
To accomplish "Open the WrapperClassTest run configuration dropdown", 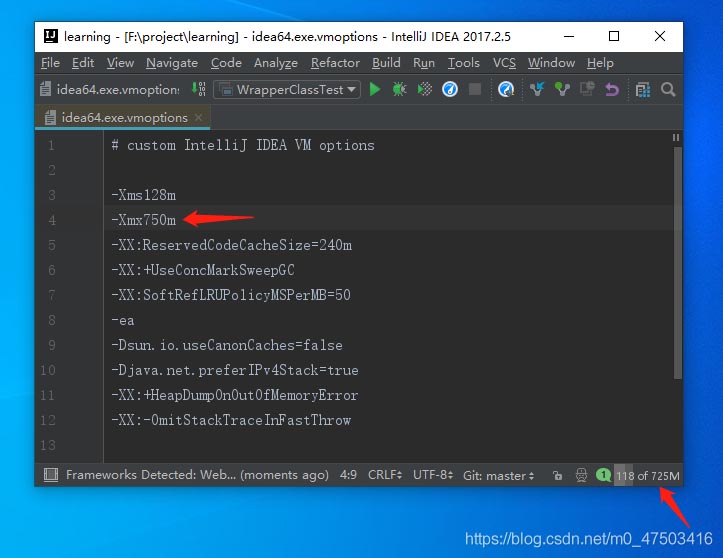I will coord(287,89).
